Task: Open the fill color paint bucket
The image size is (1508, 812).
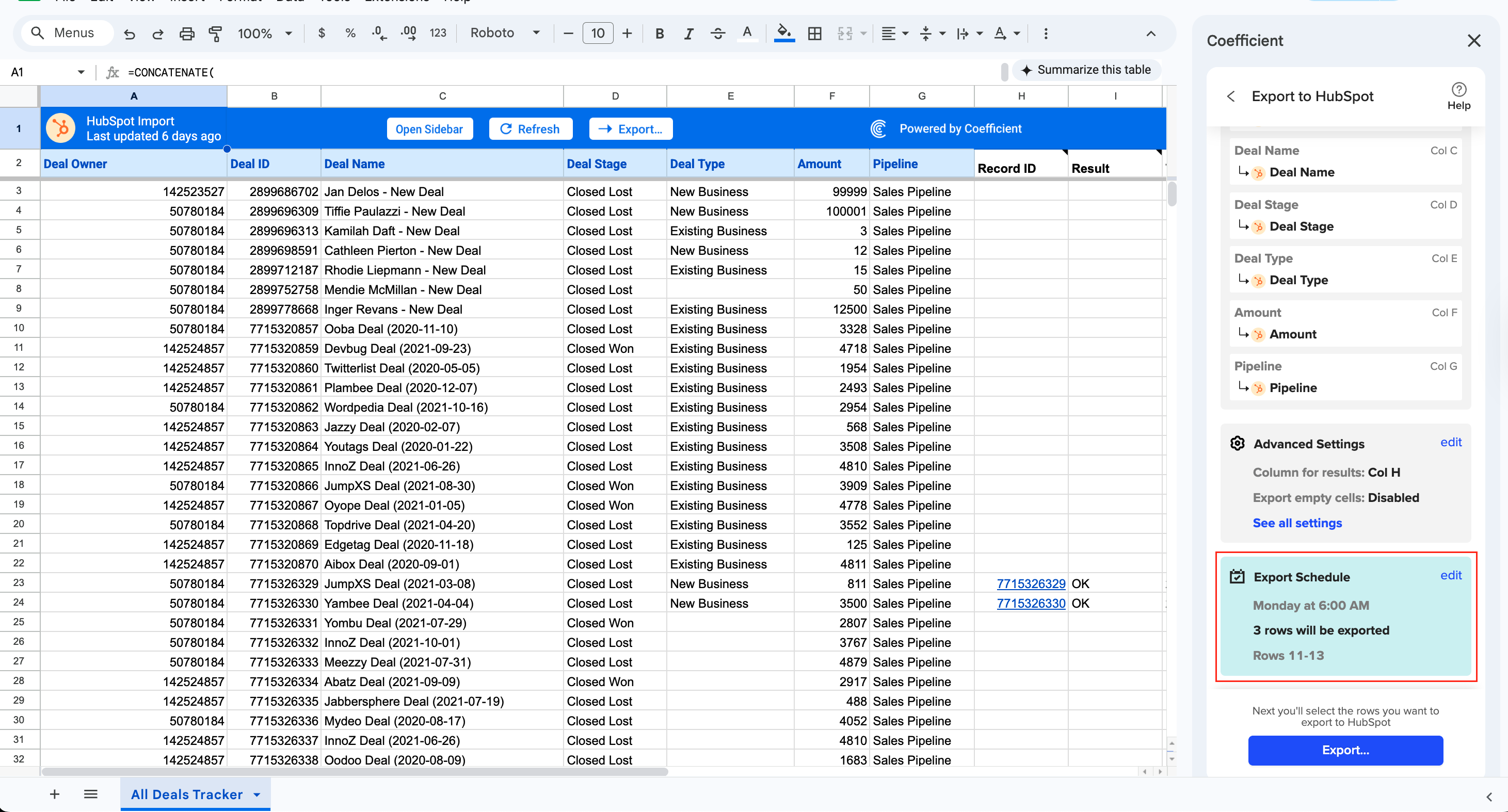Action: pos(783,34)
